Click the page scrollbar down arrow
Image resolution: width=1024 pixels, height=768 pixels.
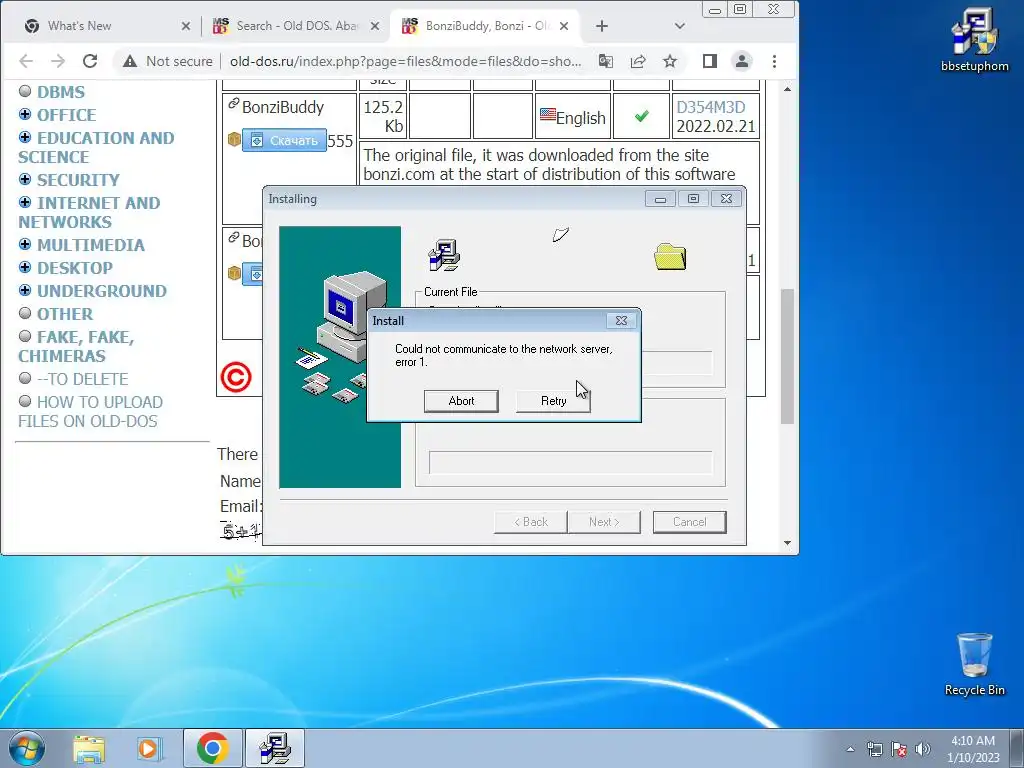tap(788, 543)
